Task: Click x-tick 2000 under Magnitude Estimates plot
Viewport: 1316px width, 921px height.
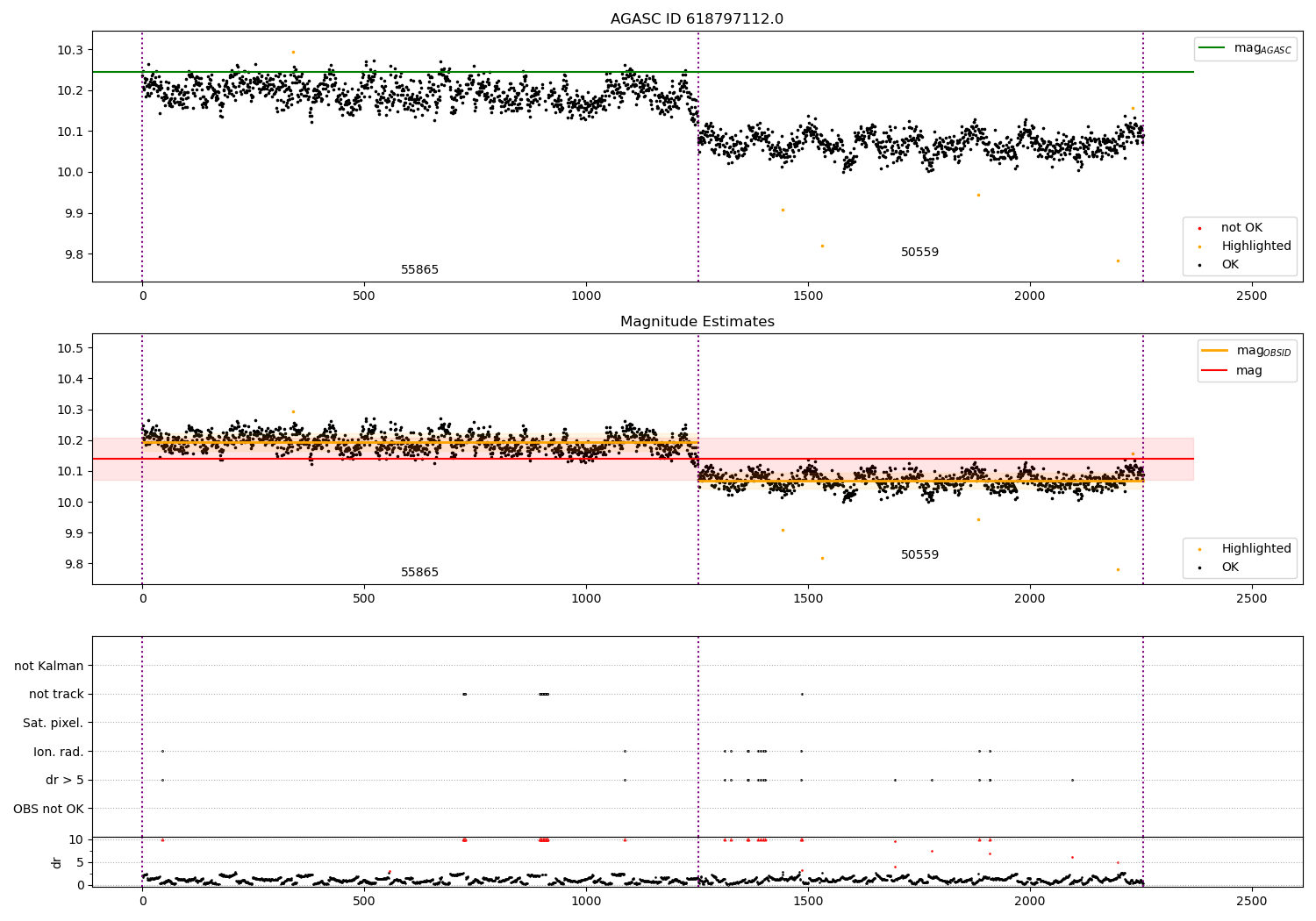Action: click(x=1029, y=598)
